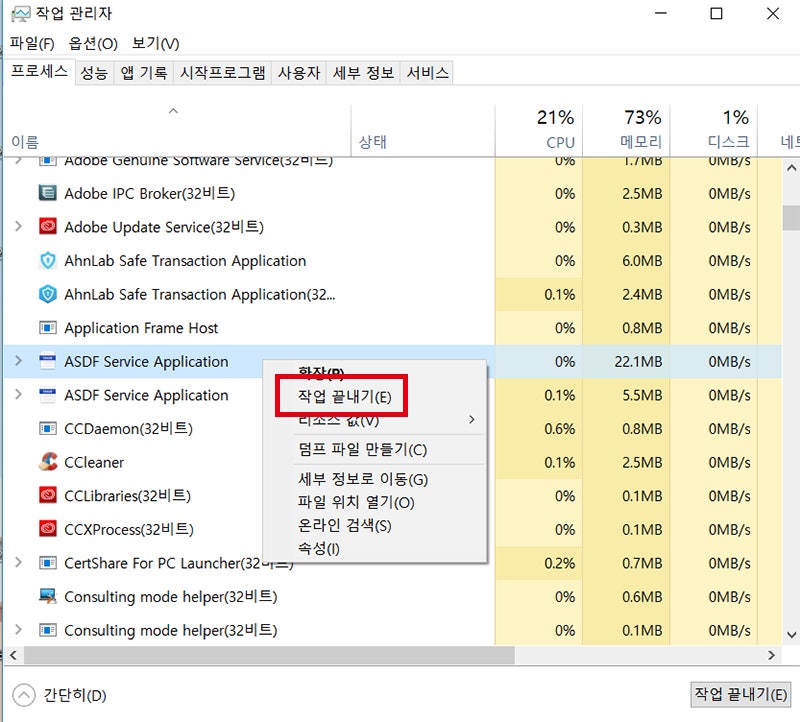Choose 작업 끝내기(E) in the context menu
Image resolution: width=800 pixels, height=722 pixels.
[x=344, y=396]
